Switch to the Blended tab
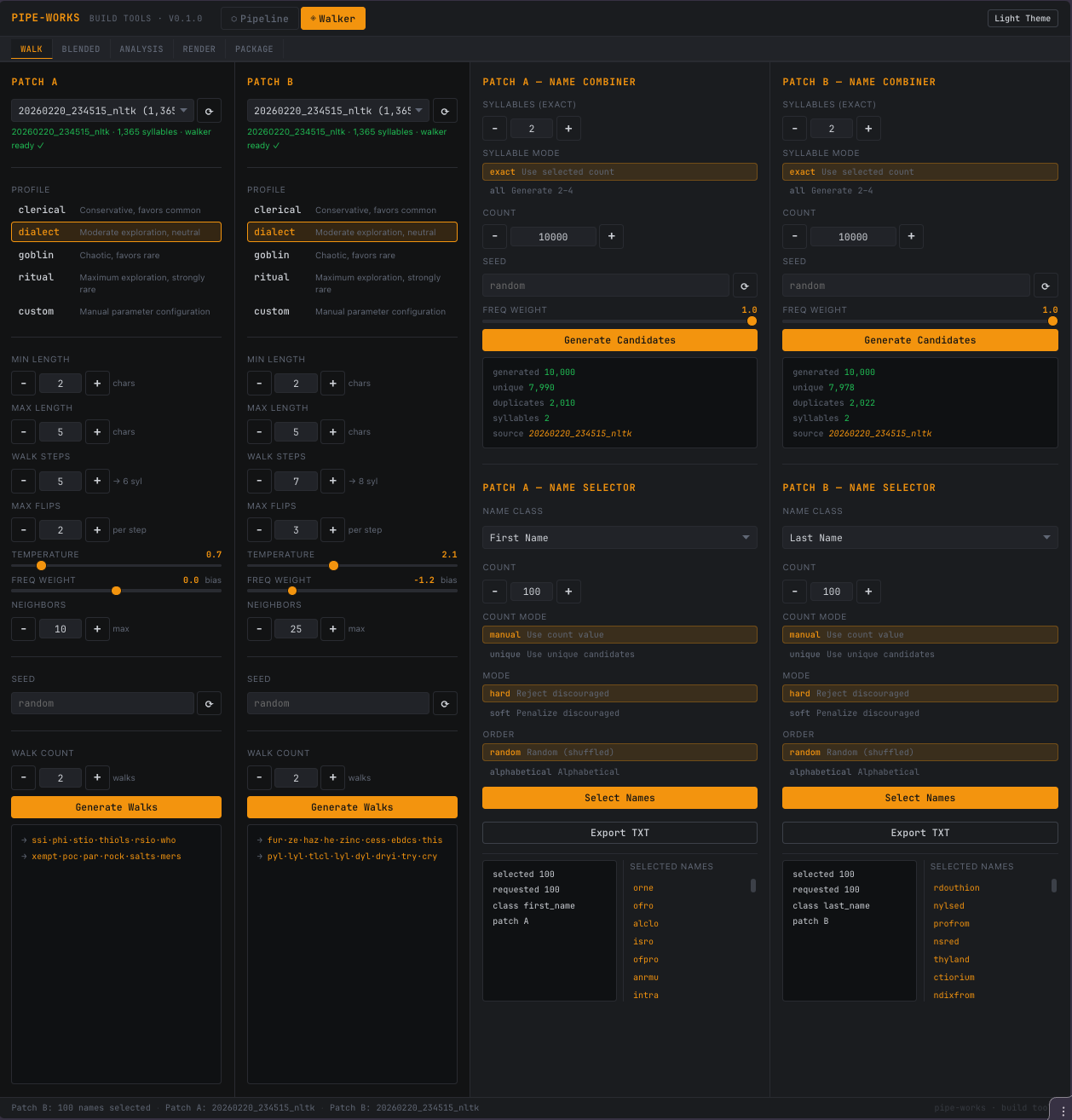1072x1120 pixels. click(81, 49)
